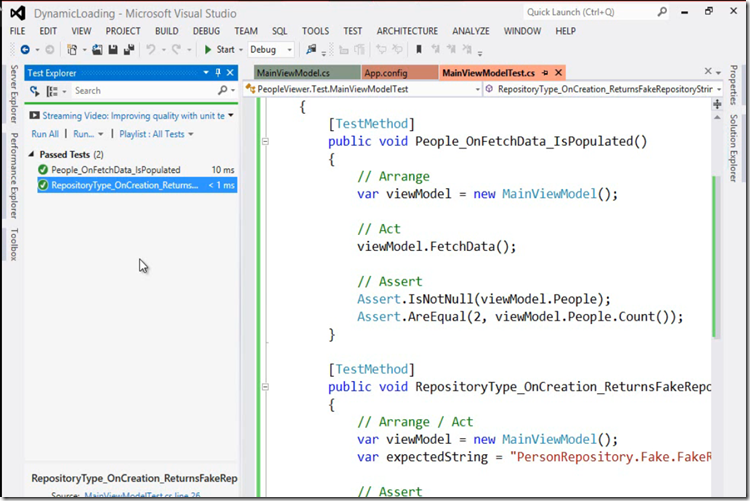Collapse the People_OnFetchData_IsPopulated method outline
Viewport: 750px width, 501px height.
(265, 141)
